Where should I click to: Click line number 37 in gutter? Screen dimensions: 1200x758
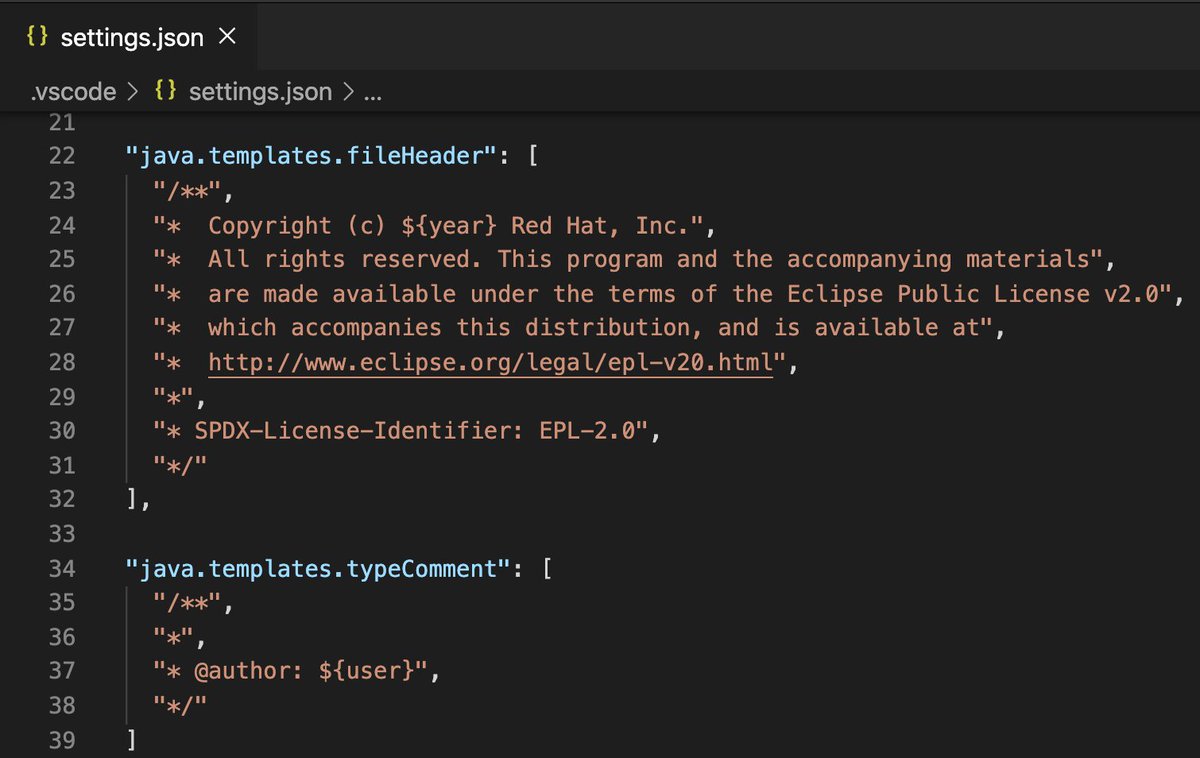pos(61,672)
